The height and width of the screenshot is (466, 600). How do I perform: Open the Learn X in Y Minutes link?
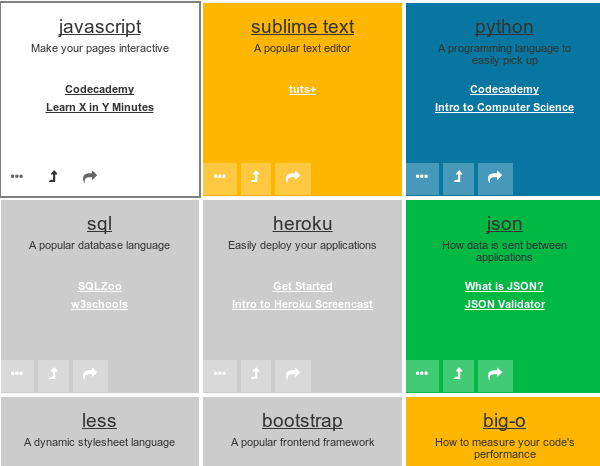coord(100,107)
